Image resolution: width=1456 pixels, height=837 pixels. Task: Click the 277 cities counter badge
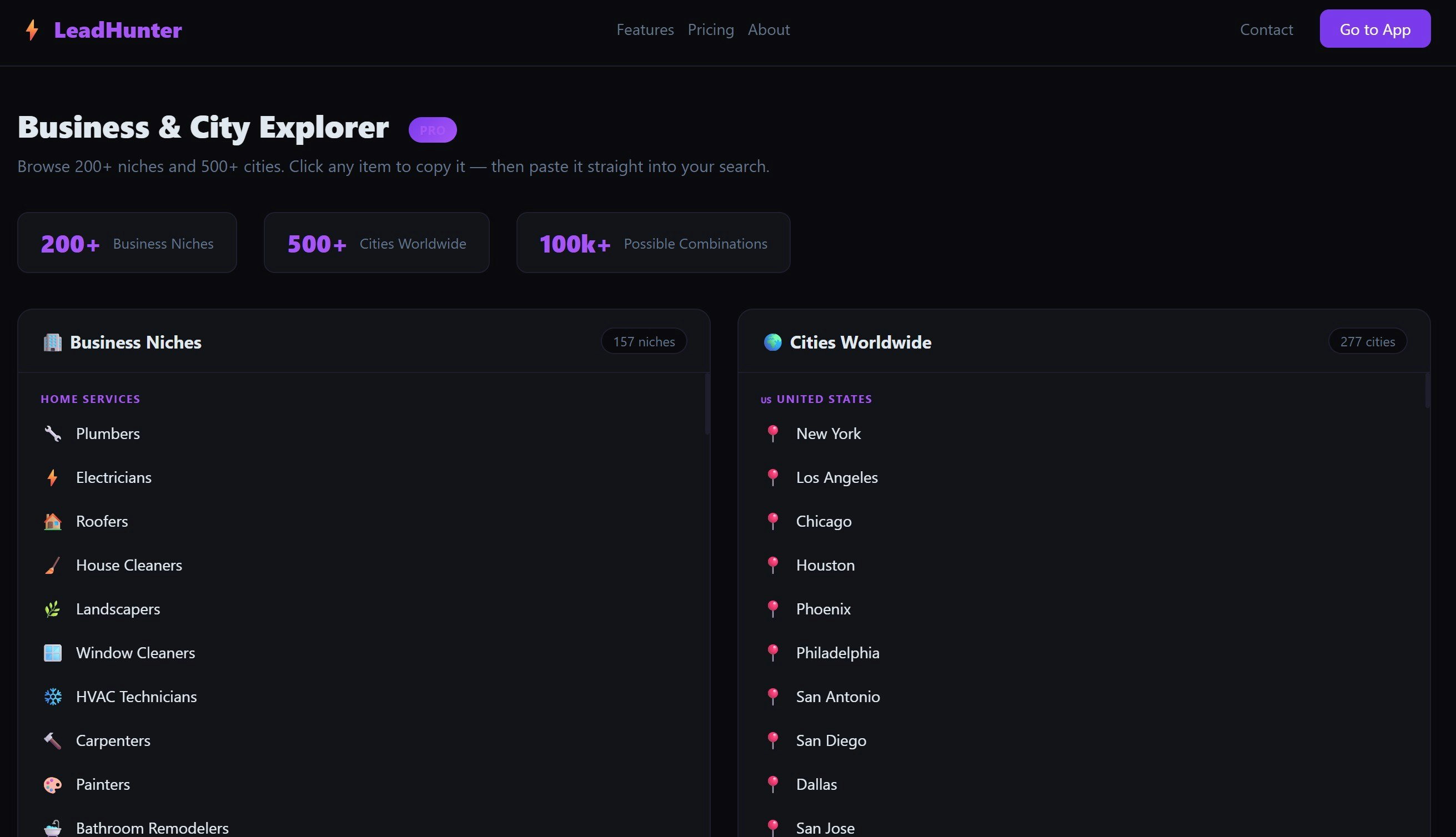1368,341
